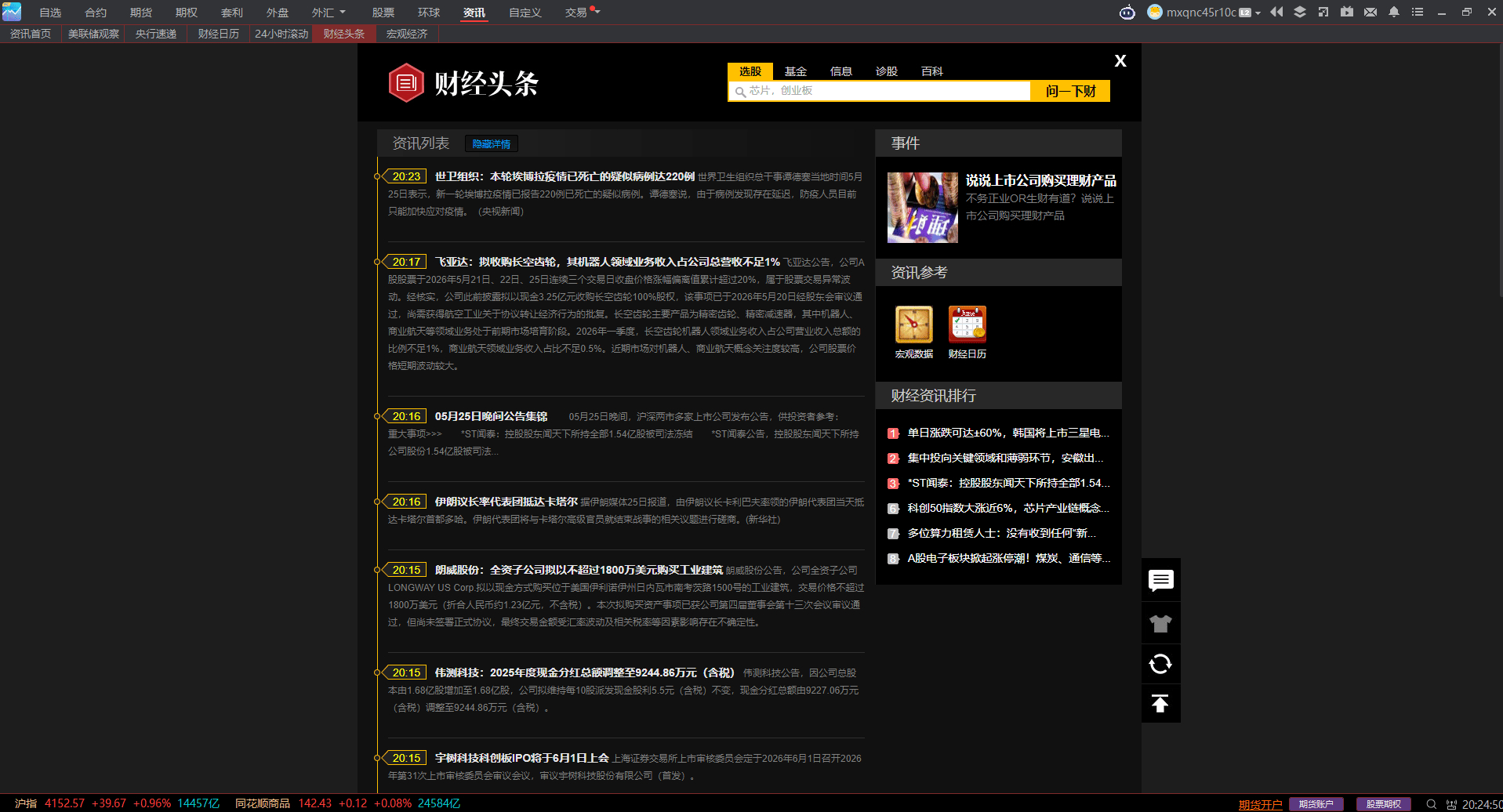Click the back-to-top arrow icon
The width and height of the screenshot is (1503, 812).
pos(1160,703)
